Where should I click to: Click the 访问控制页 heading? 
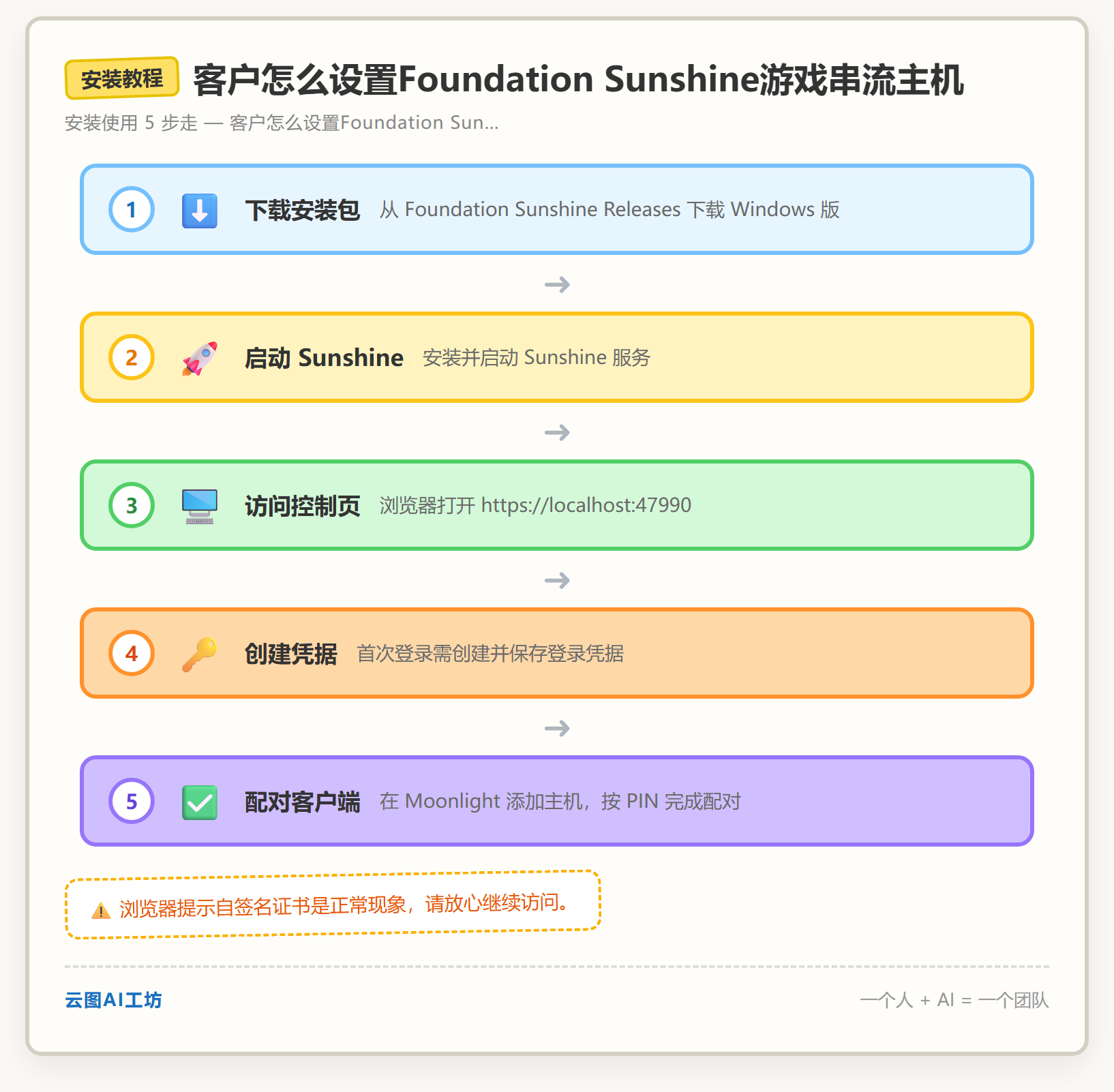tap(303, 506)
